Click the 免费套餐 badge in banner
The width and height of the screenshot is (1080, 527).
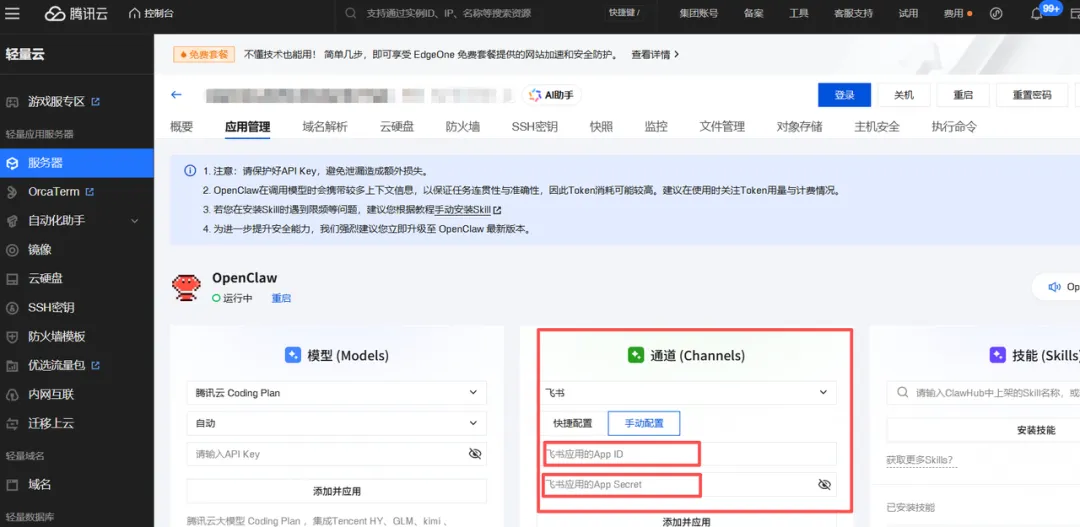point(204,54)
